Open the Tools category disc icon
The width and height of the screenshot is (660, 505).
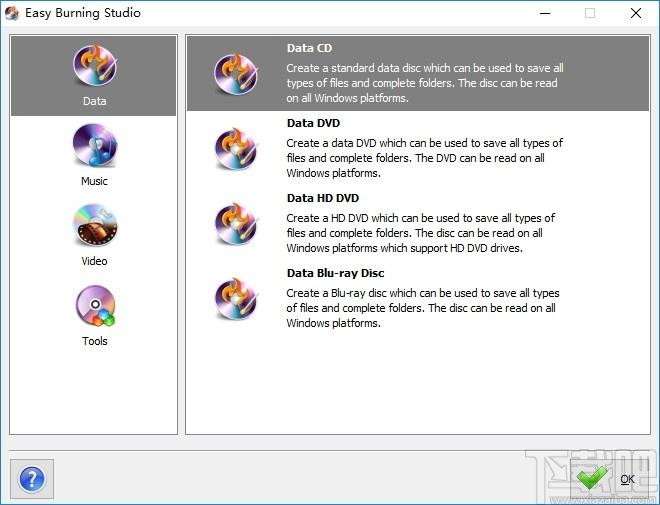(95, 306)
